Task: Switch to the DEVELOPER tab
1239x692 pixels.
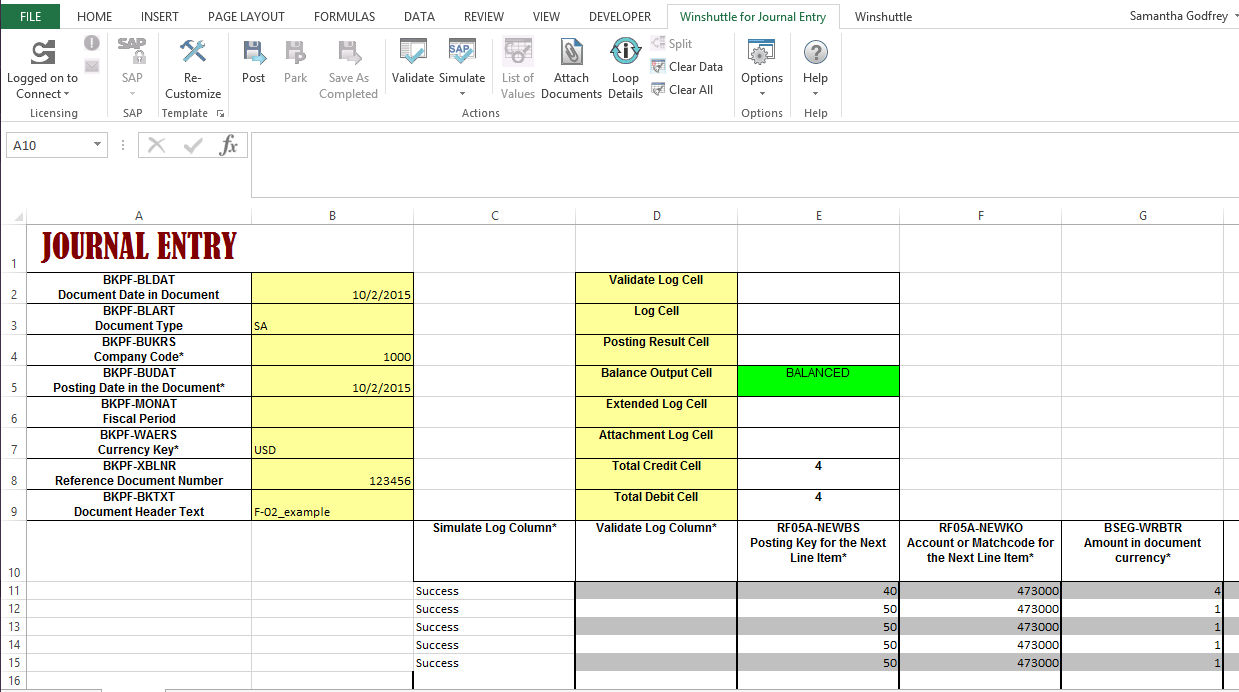Action: pyautogui.click(x=620, y=16)
